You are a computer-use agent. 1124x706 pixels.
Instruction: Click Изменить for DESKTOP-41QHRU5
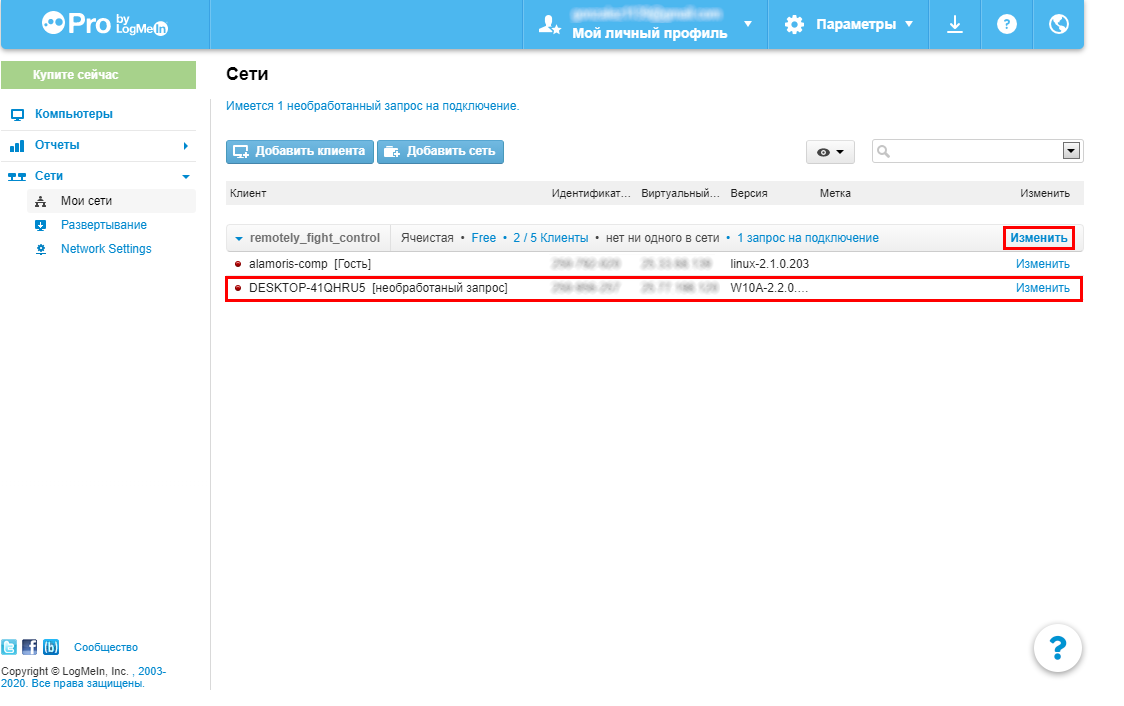click(1042, 288)
